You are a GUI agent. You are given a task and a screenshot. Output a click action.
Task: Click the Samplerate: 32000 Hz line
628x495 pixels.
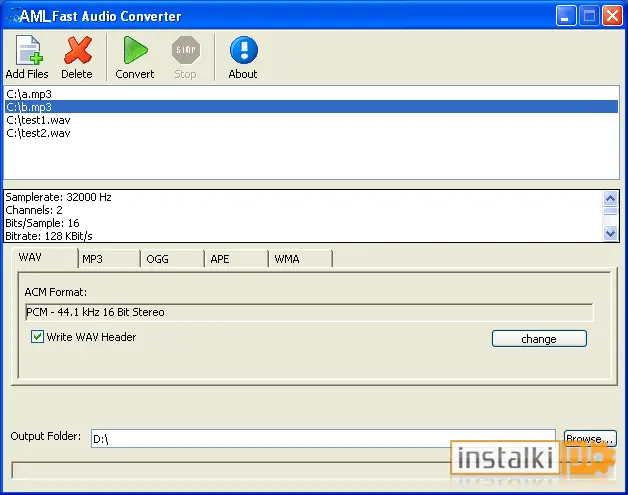(58, 197)
